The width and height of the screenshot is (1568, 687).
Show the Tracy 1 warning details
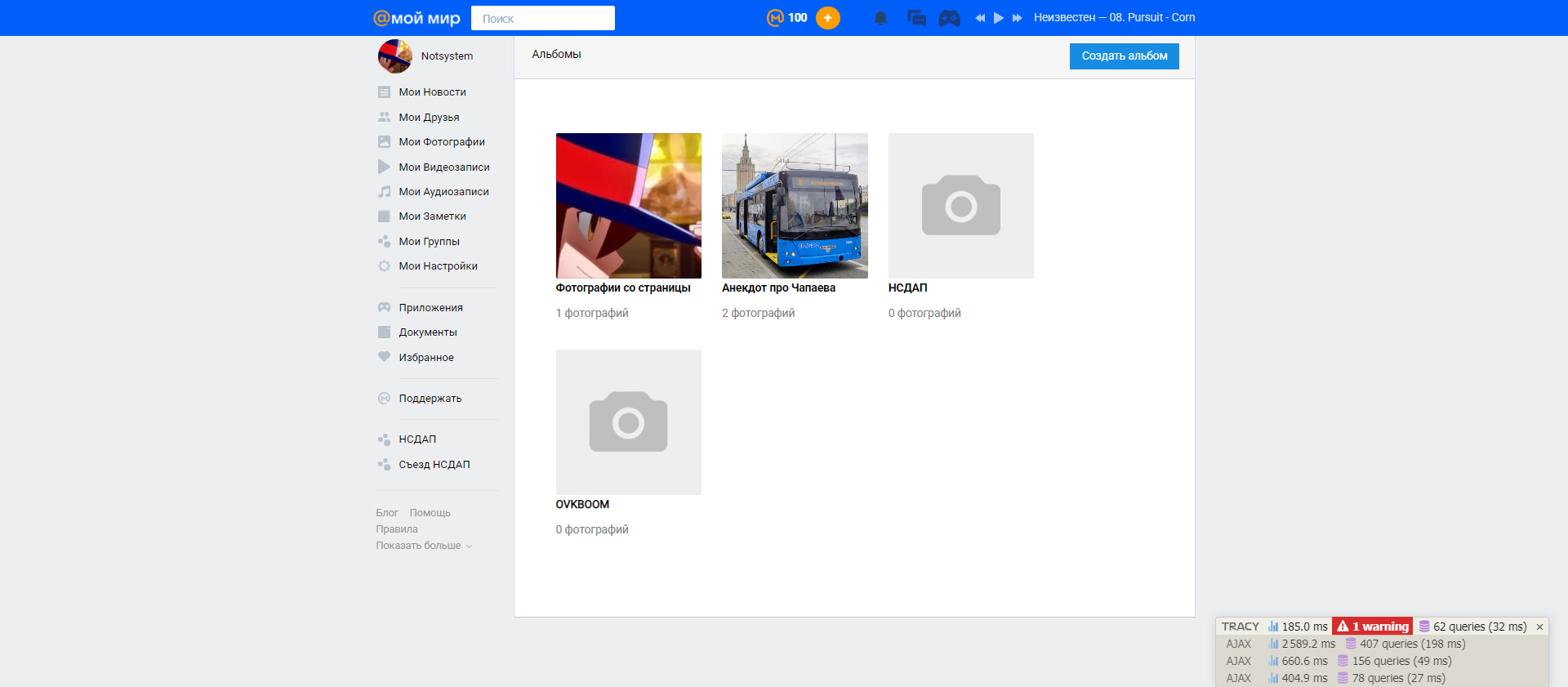pyautogui.click(x=1373, y=627)
